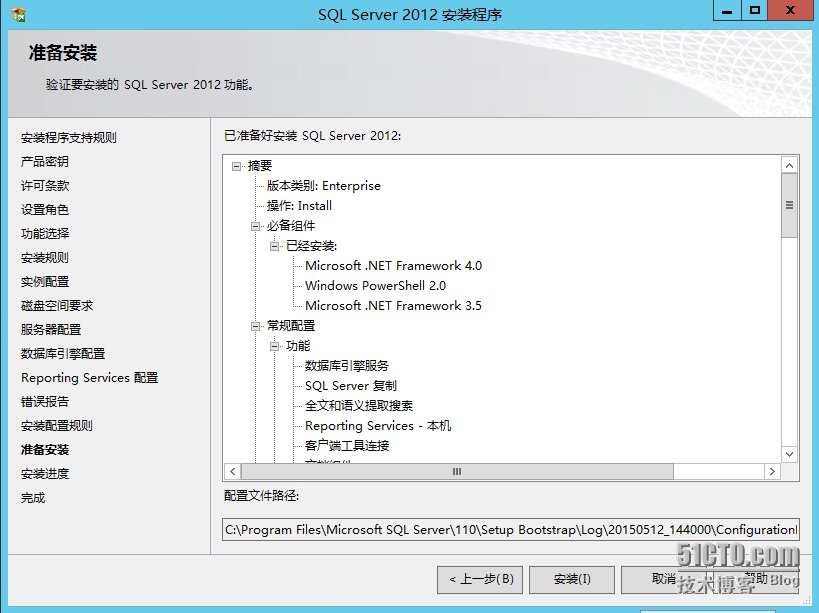This screenshot has width=819, height=613.
Task: Open 功能选择 step in sidebar
Action: pos(44,234)
